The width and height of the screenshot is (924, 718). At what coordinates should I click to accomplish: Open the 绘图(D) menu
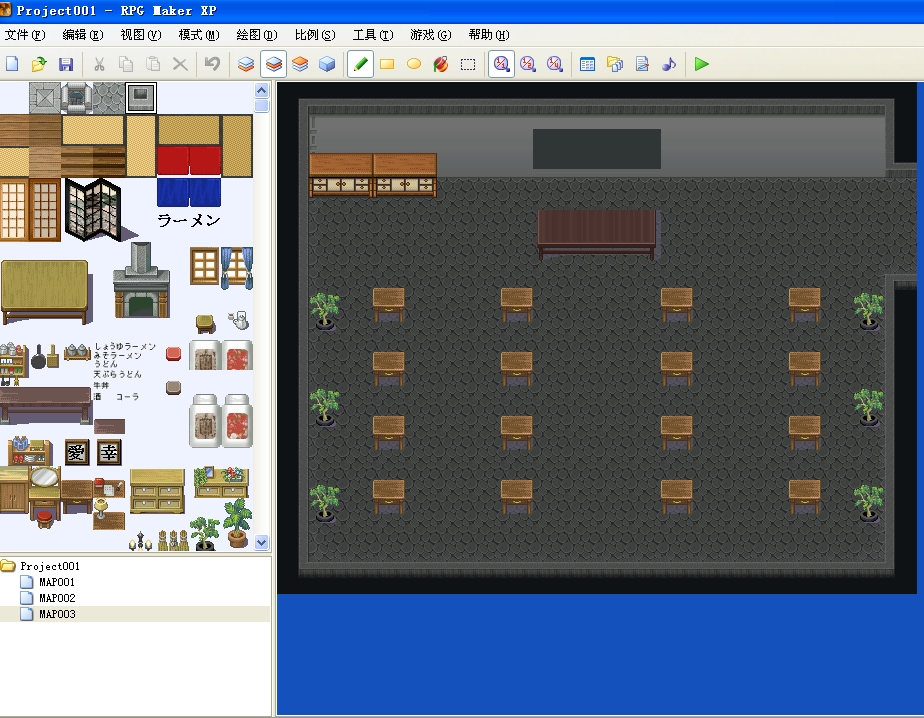pyautogui.click(x=257, y=35)
